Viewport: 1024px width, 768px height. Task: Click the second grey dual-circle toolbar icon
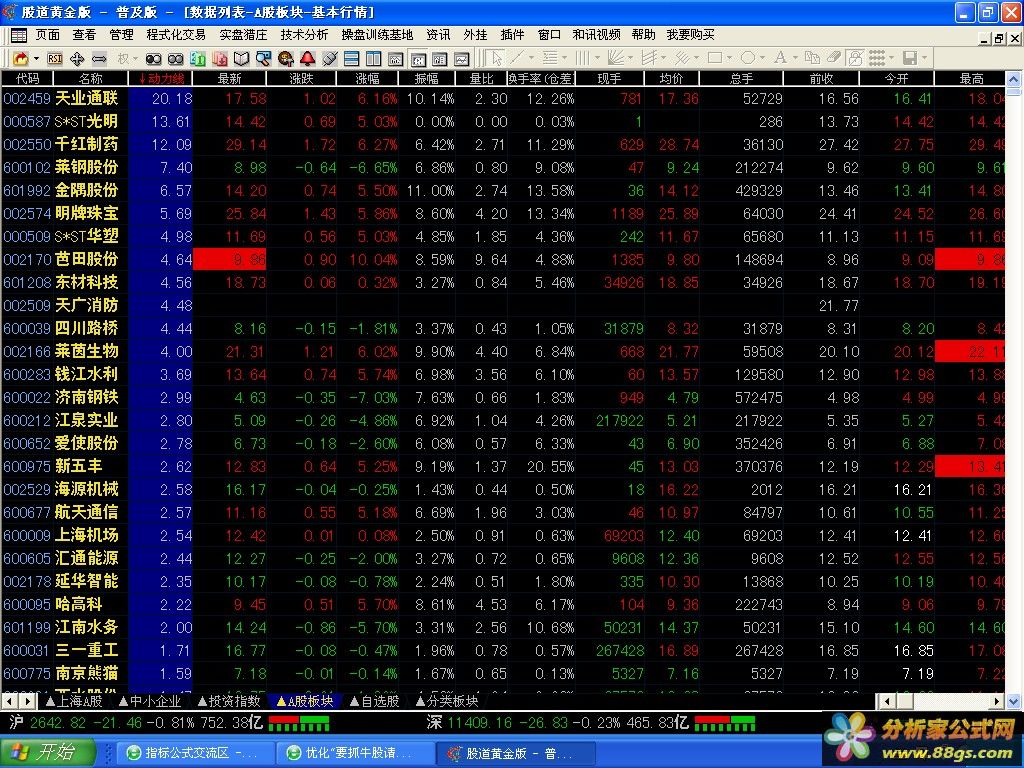coord(176,59)
